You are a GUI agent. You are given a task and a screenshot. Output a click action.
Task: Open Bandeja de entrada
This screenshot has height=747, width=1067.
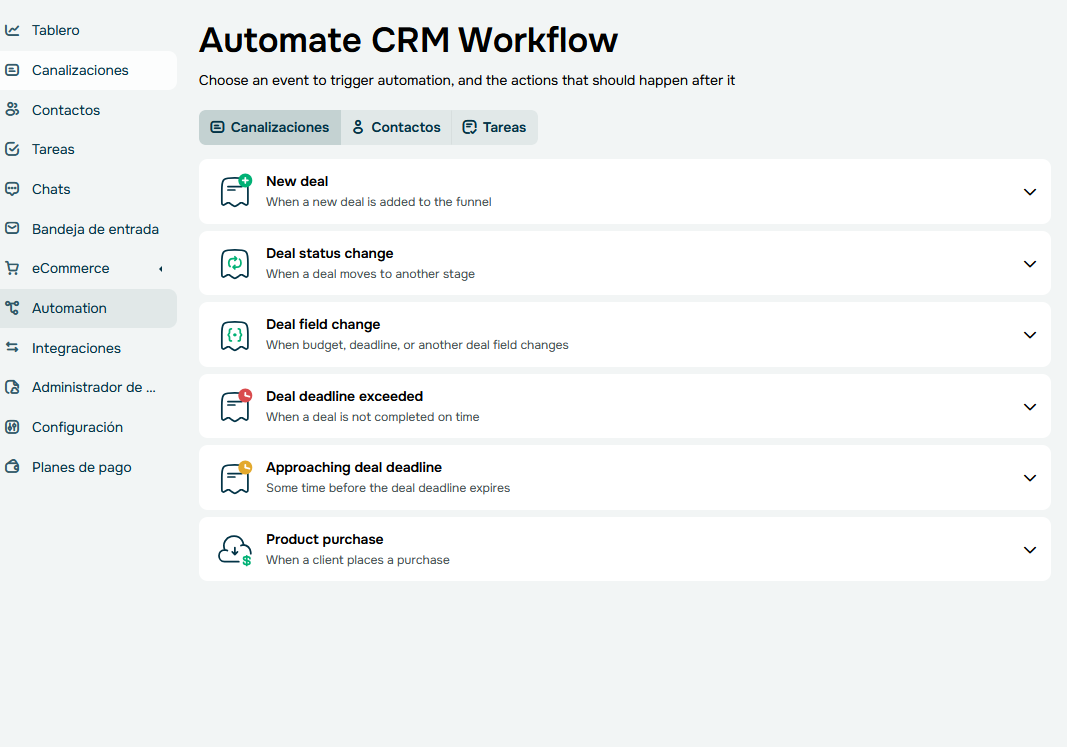pos(95,229)
